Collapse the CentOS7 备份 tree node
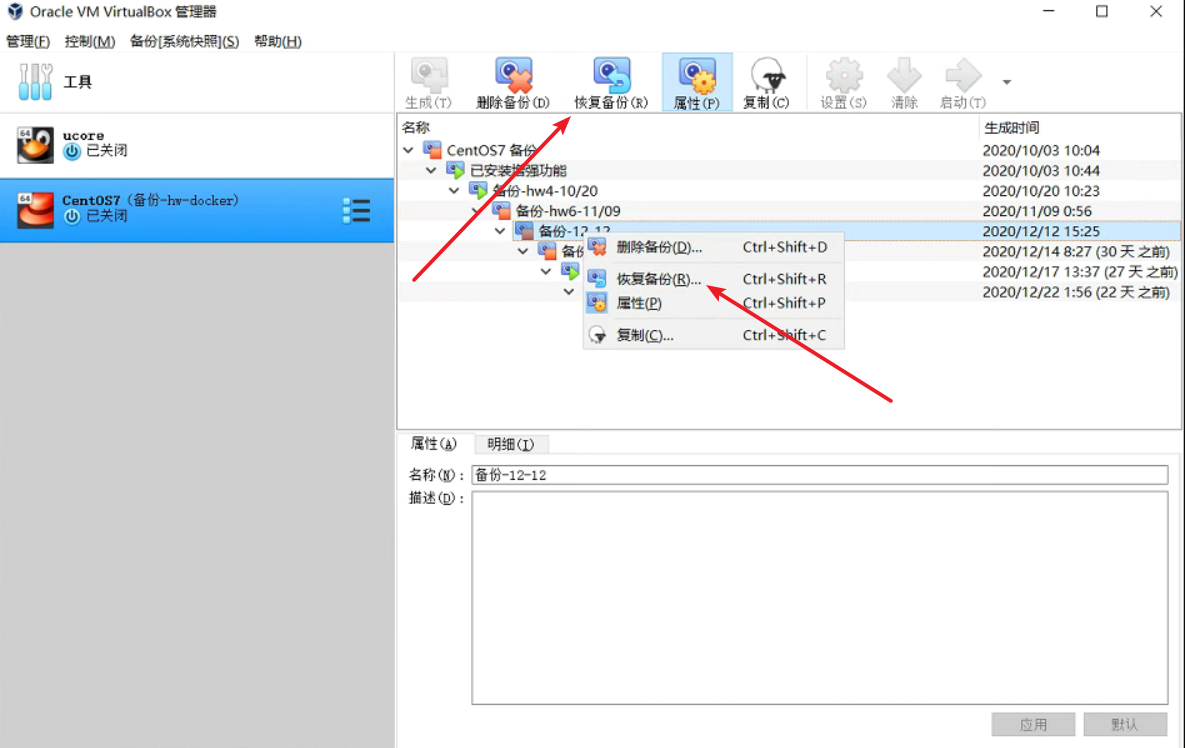Screen dimensions: 1185x748 (x=408, y=150)
